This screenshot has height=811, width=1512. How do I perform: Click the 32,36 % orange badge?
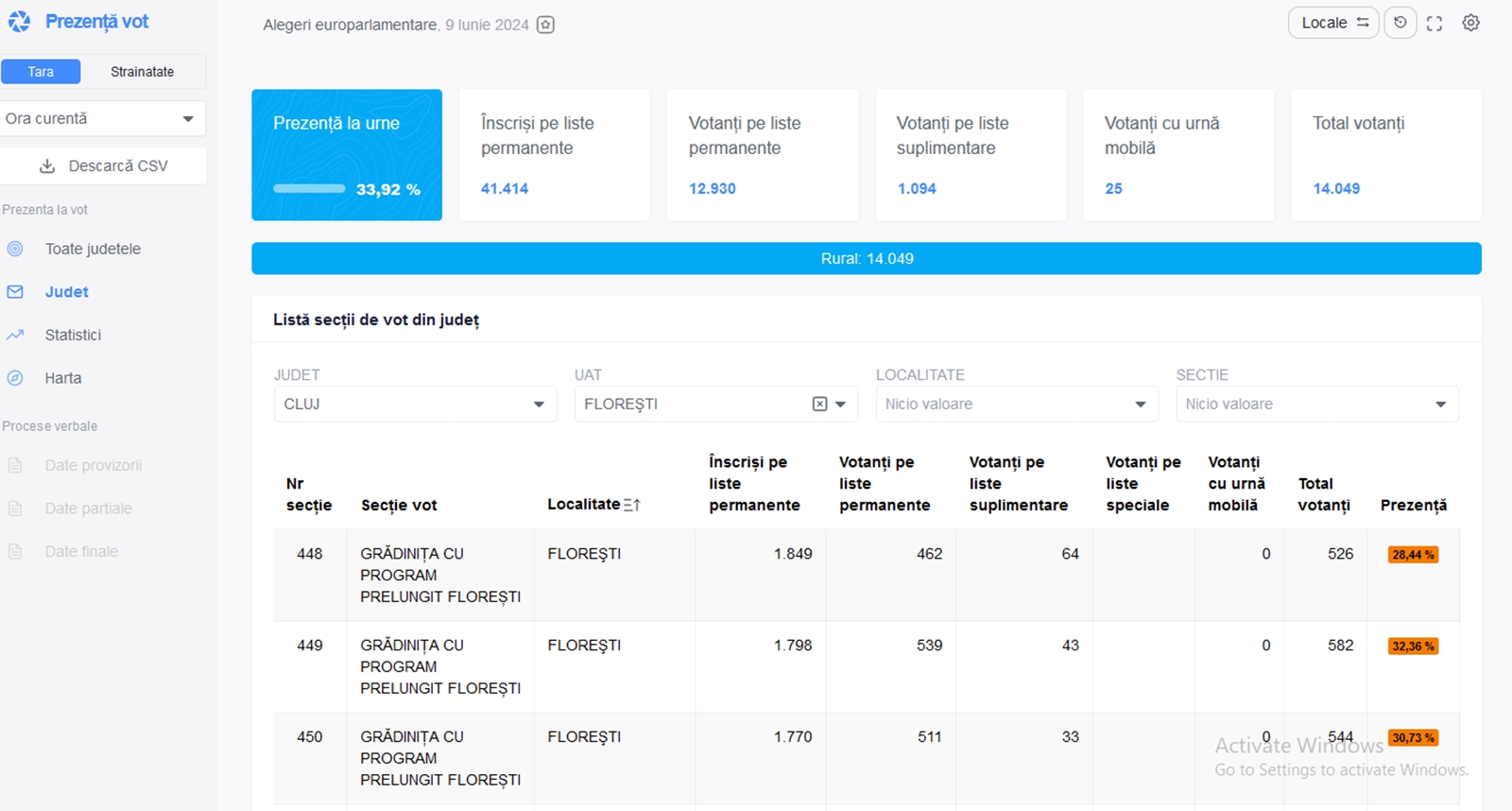(1413, 647)
